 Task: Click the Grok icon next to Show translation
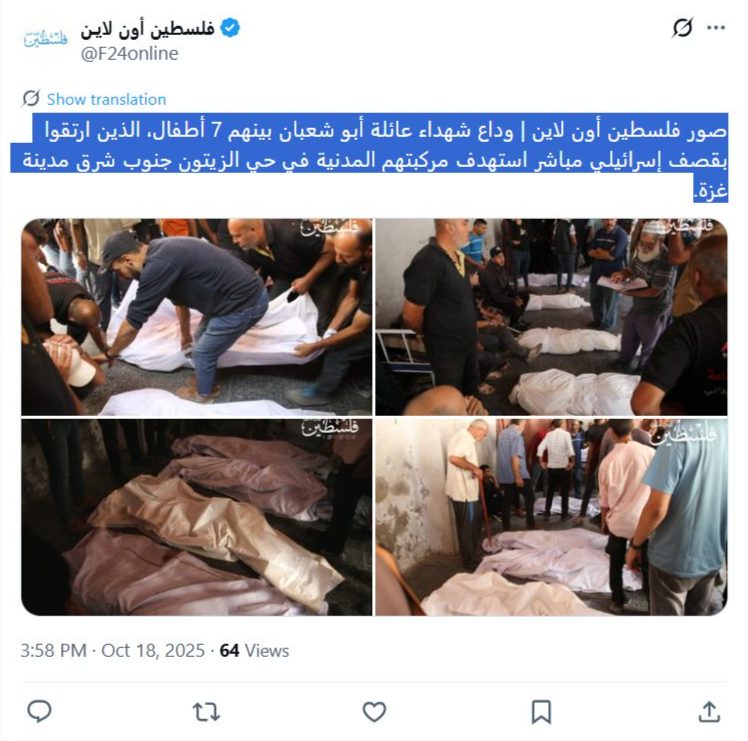pos(31,98)
